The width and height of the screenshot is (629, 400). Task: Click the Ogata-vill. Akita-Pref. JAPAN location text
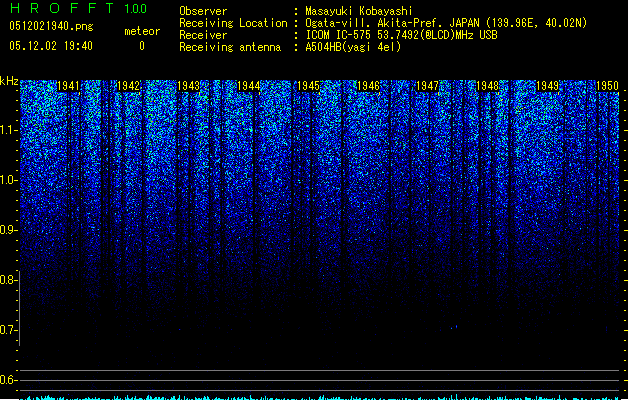[446, 23]
